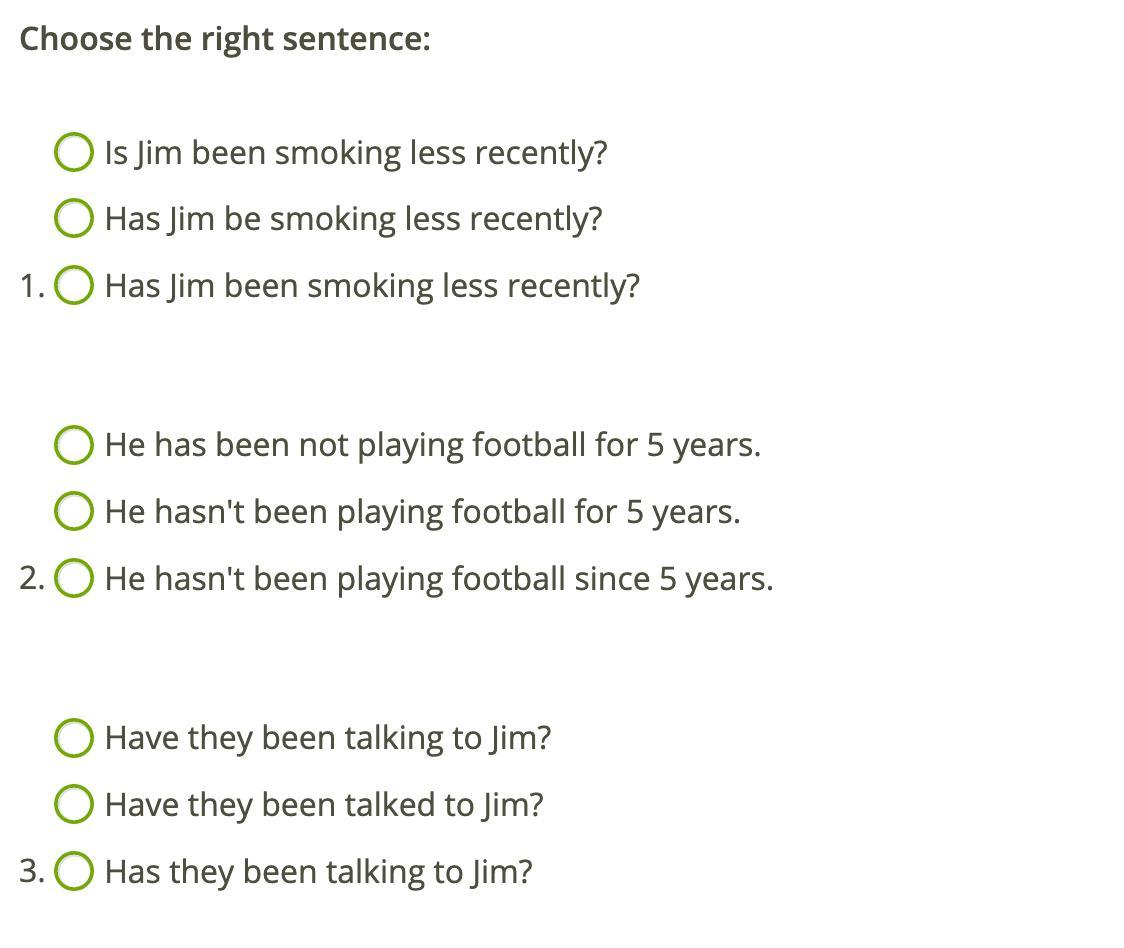Click the label "He hasn't been playing football for 5 years."
The width and height of the screenshot is (1124, 948).
coord(423,512)
